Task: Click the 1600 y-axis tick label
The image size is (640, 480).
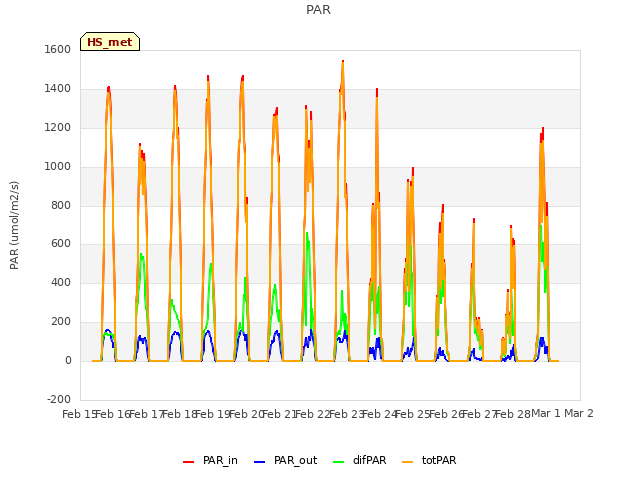Action: pyautogui.click(x=58, y=49)
